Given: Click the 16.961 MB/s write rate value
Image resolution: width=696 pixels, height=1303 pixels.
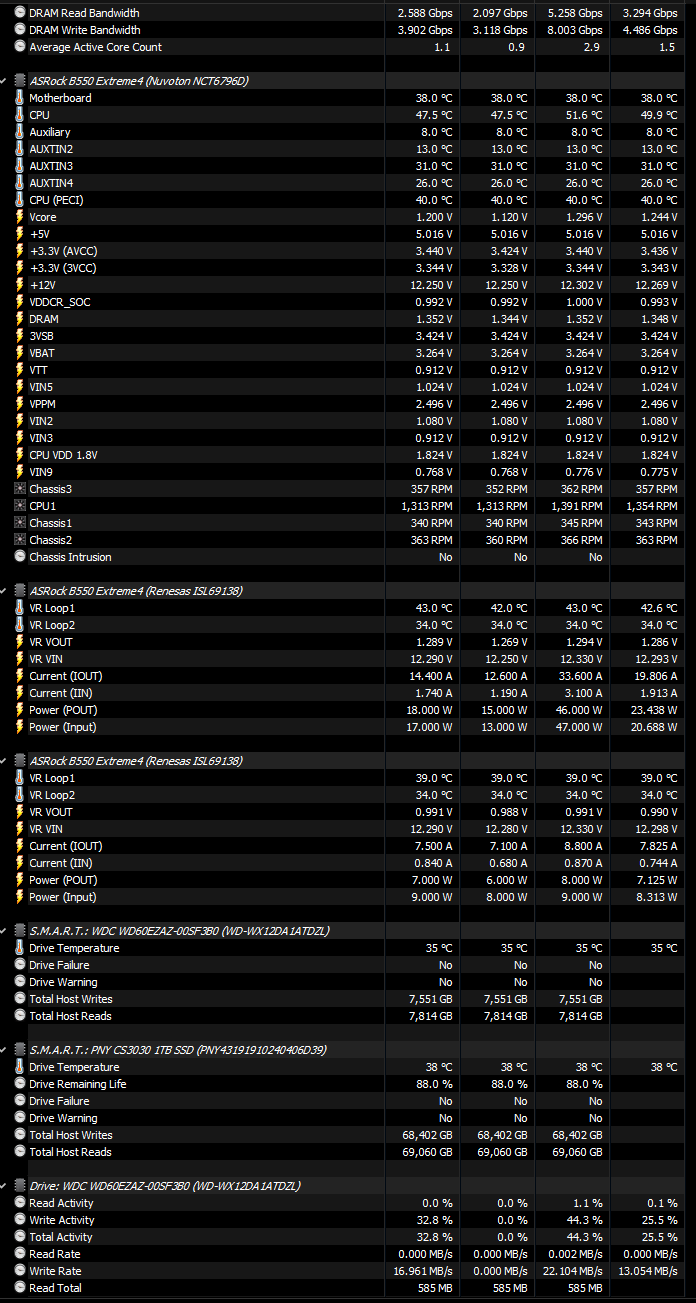Looking at the screenshot, I should click(421, 1271).
